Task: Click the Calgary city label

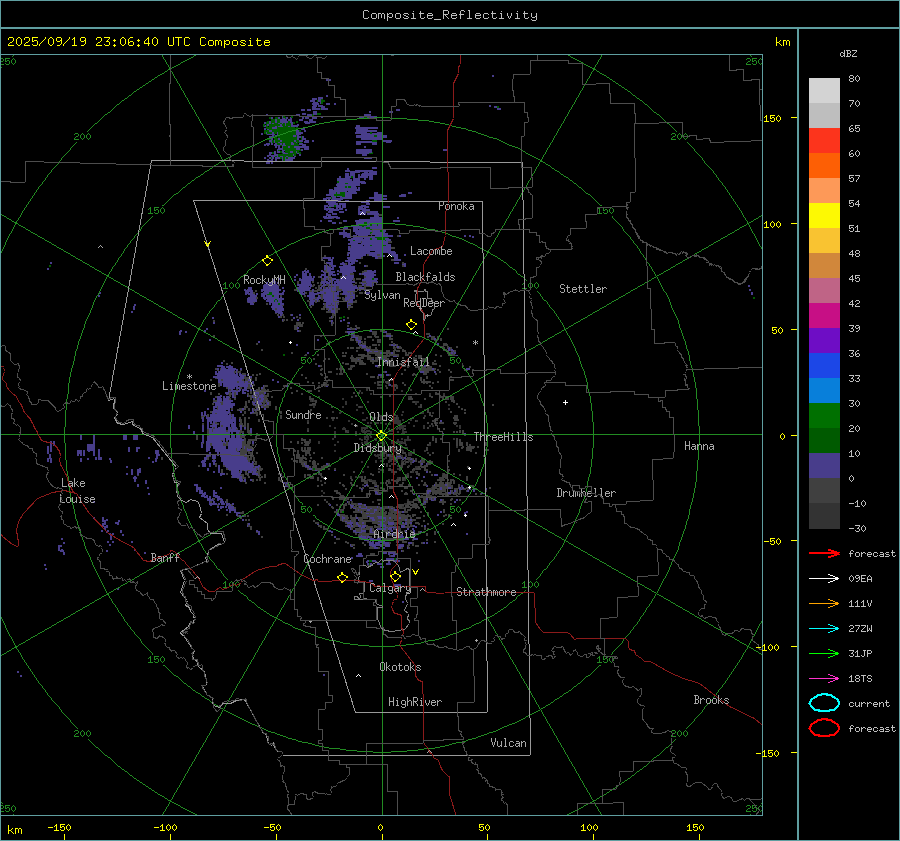Action: point(389,589)
